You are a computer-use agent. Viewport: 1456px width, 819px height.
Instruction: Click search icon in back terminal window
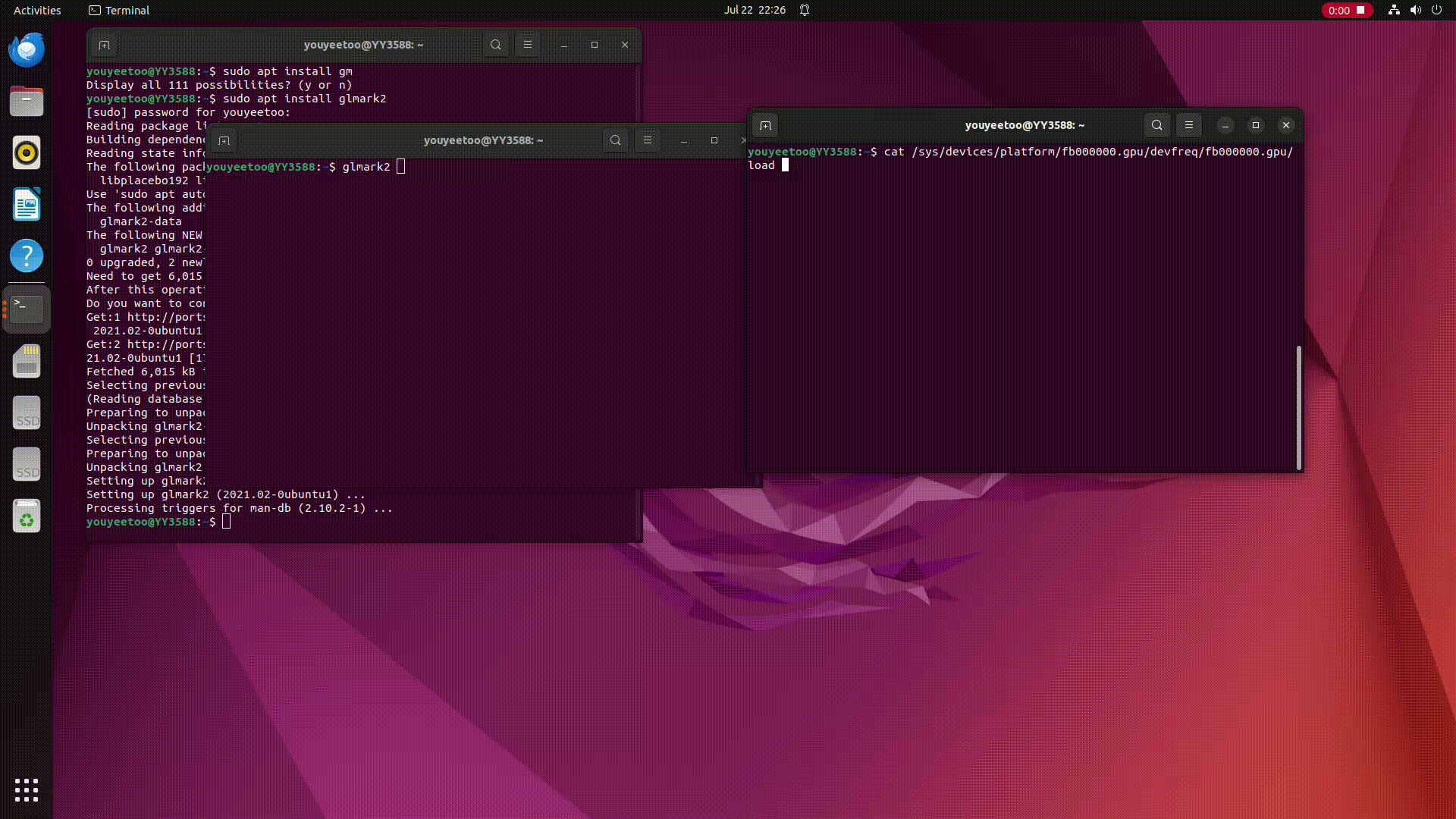[x=495, y=45]
